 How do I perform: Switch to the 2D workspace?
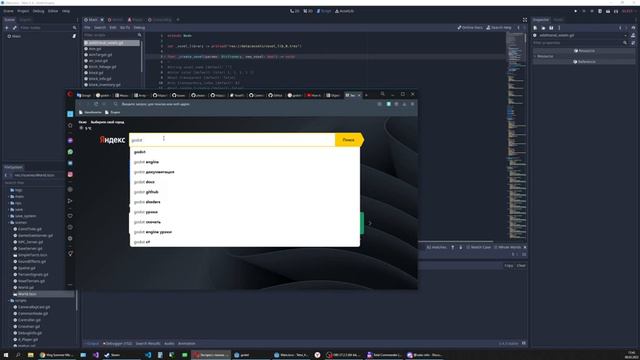tap(295, 11)
